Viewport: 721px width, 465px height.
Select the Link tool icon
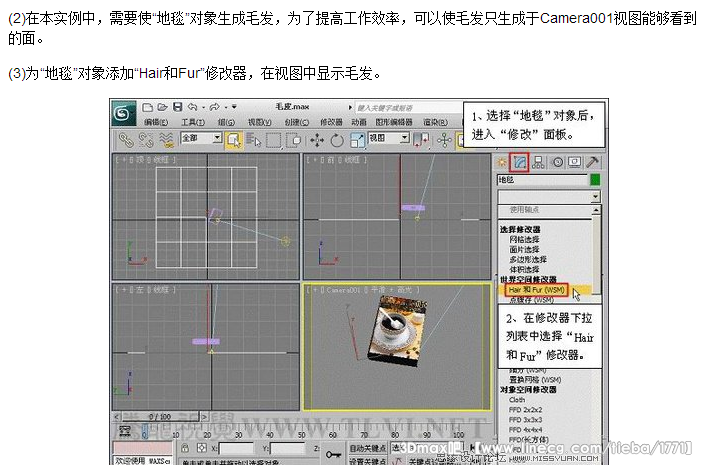click(x=126, y=140)
